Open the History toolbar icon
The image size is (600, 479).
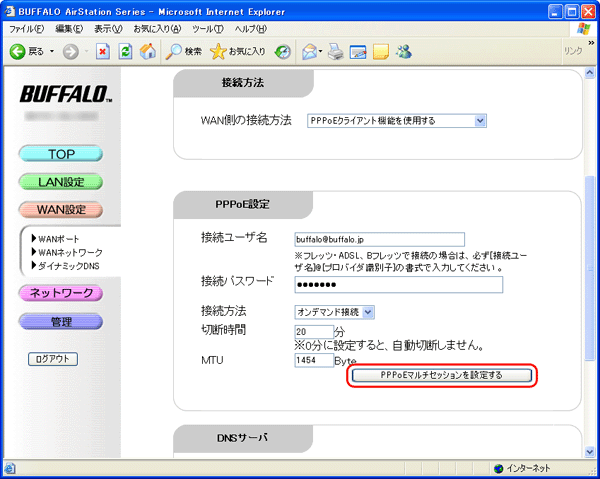tap(283, 52)
